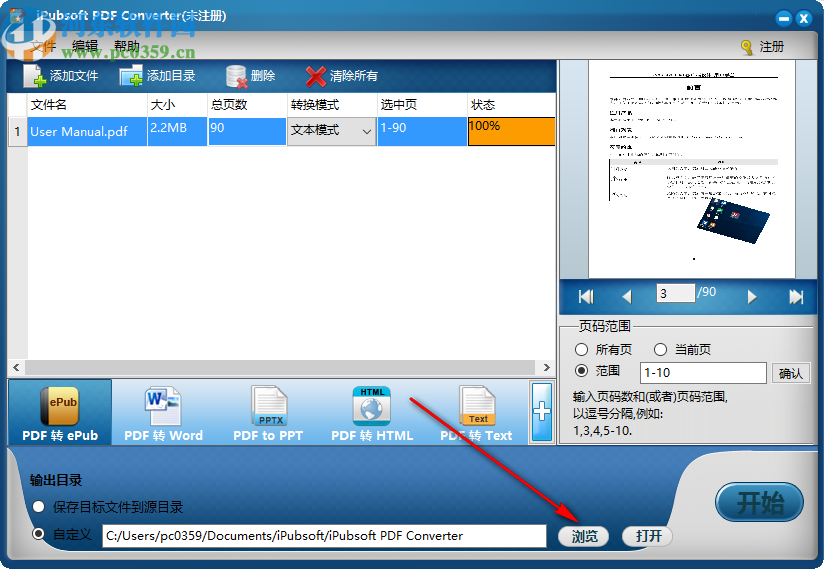Click the Status (状态) column header
This screenshot has width=824, height=569.
coord(511,105)
